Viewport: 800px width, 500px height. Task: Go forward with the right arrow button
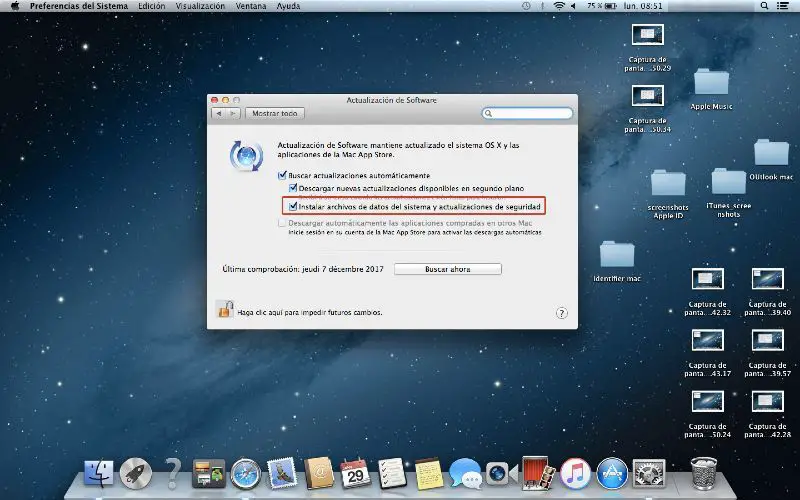[x=233, y=113]
